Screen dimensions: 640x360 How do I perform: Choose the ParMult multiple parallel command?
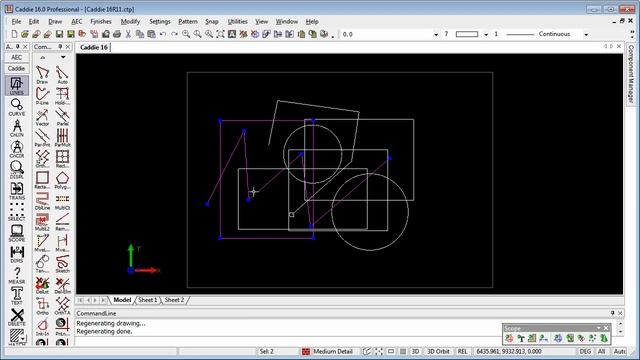tap(62, 138)
